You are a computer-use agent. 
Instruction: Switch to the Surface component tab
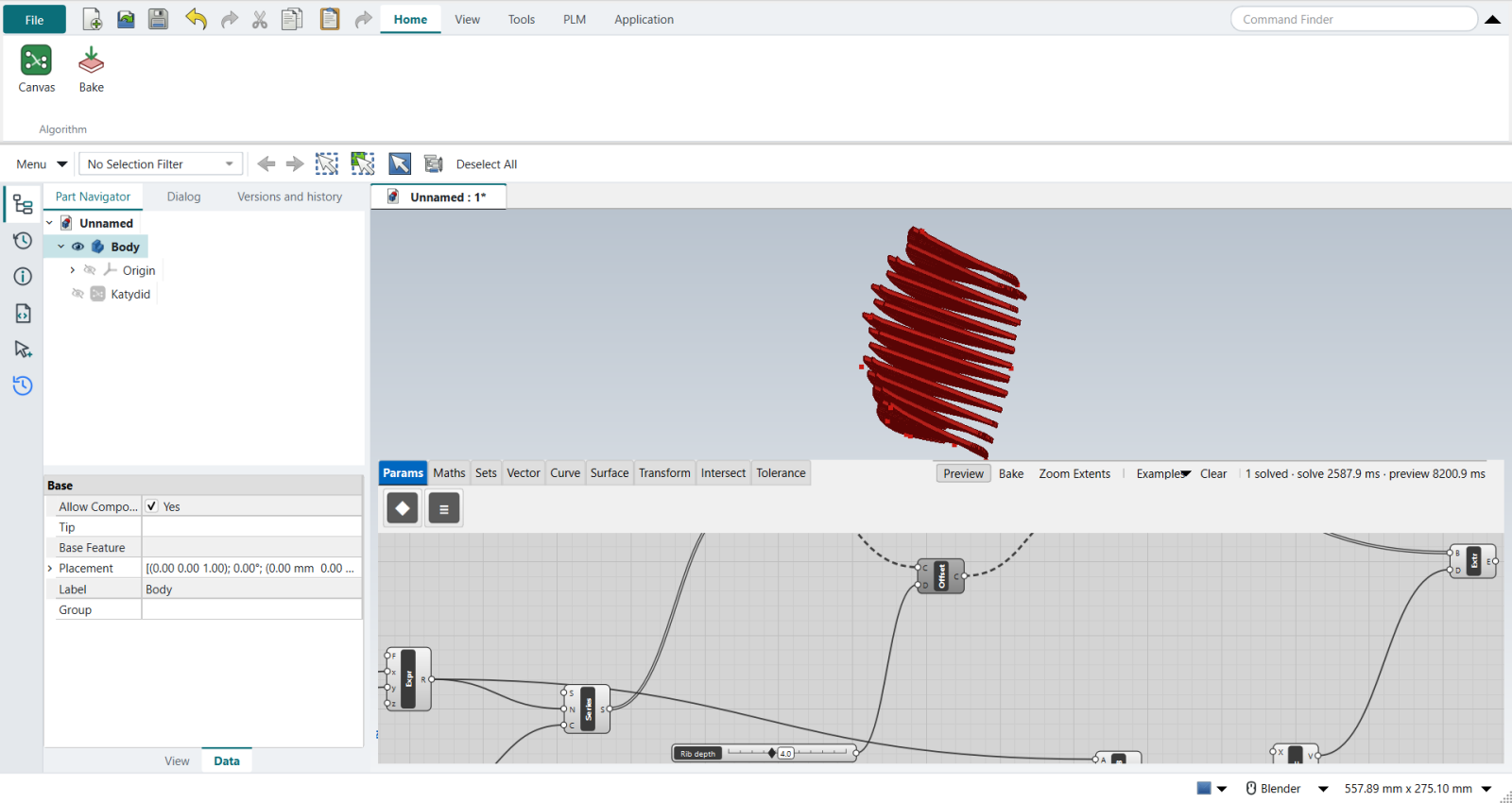(610, 473)
